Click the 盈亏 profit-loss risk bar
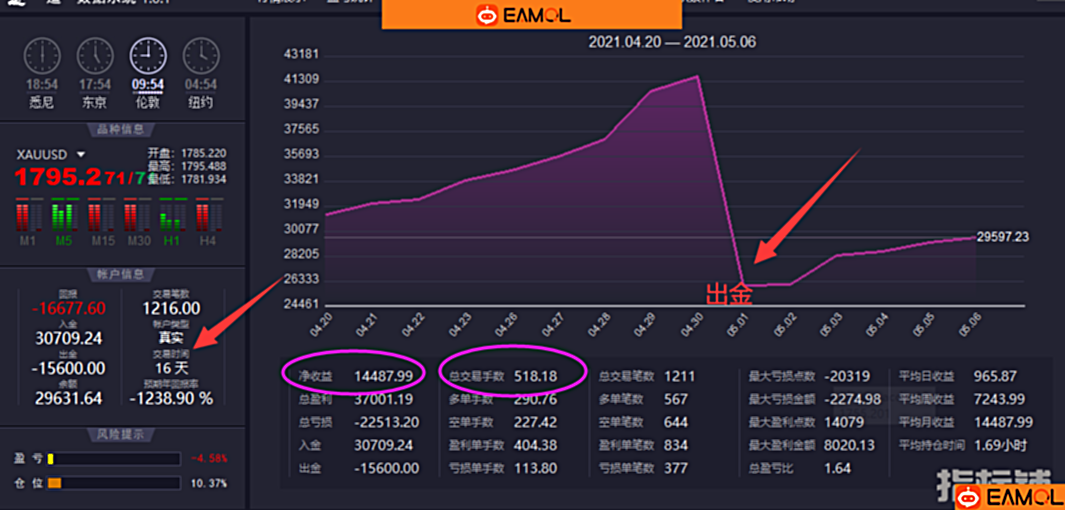The image size is (1065, 510). pyautogui.click(x=113, y=459)
